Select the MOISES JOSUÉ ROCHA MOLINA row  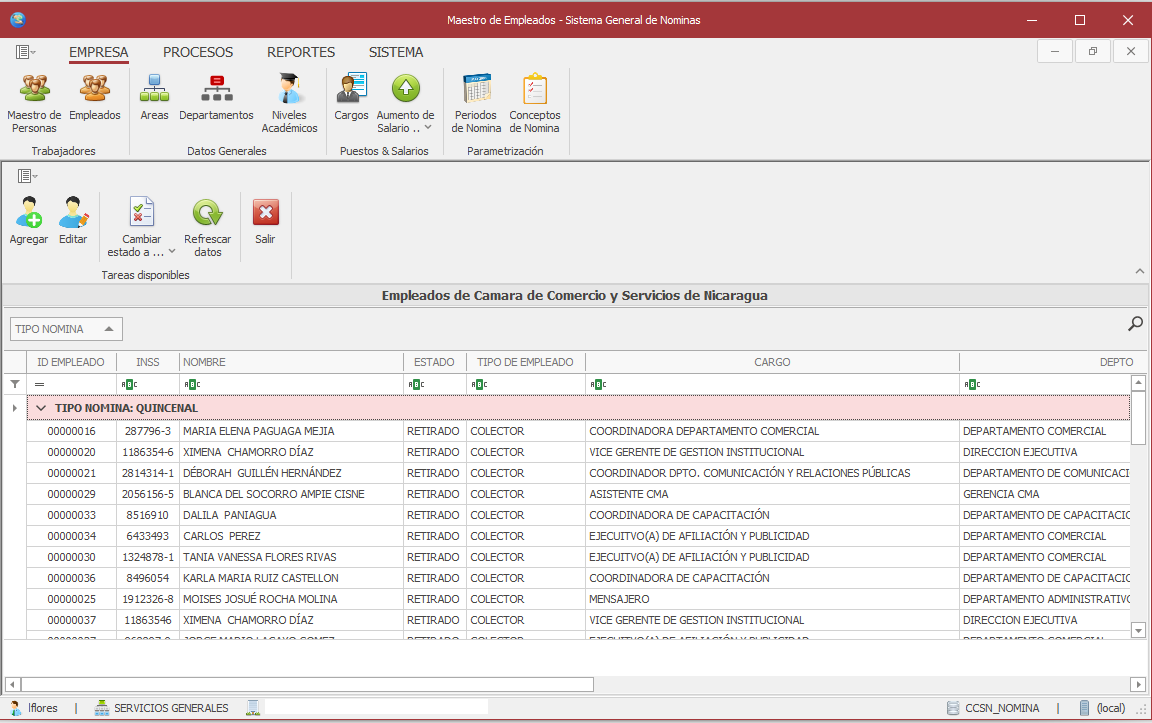[578, 599]
